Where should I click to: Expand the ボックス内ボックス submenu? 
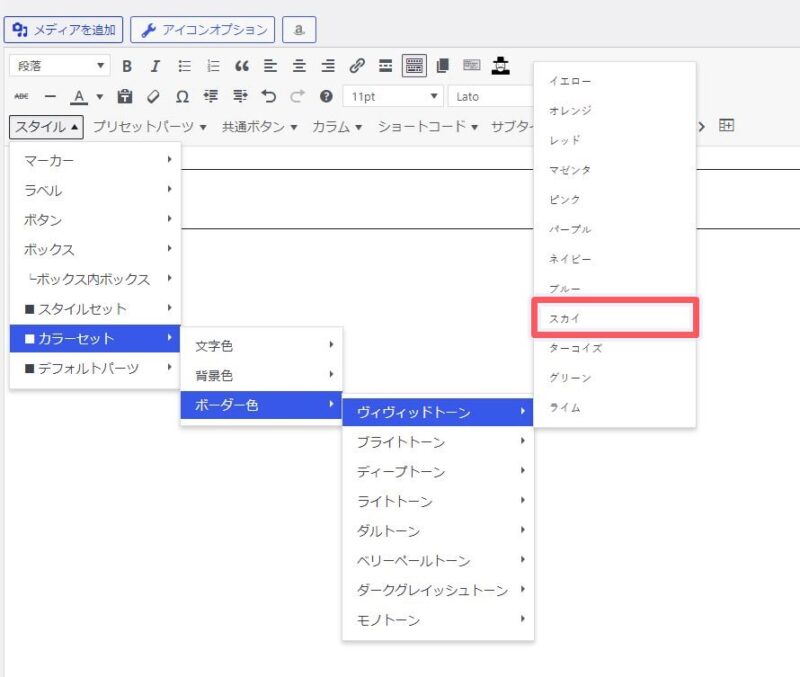(x=95, y=279)
